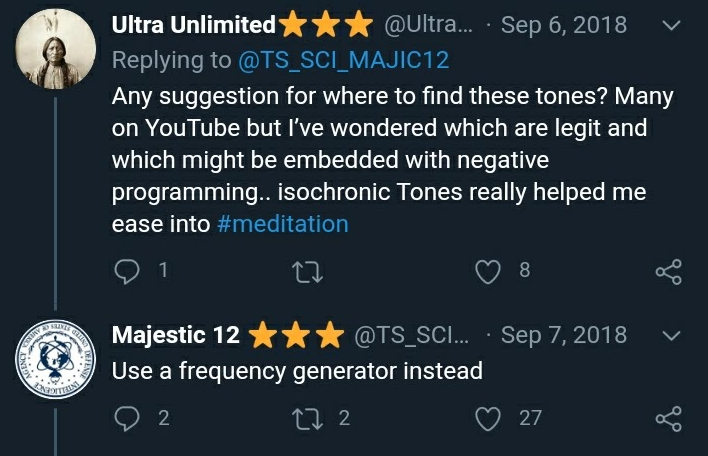Like Ultra Unlimited's tweet
Image resolution: width=708 pixels, height=456 pixels.
[487, 270]
